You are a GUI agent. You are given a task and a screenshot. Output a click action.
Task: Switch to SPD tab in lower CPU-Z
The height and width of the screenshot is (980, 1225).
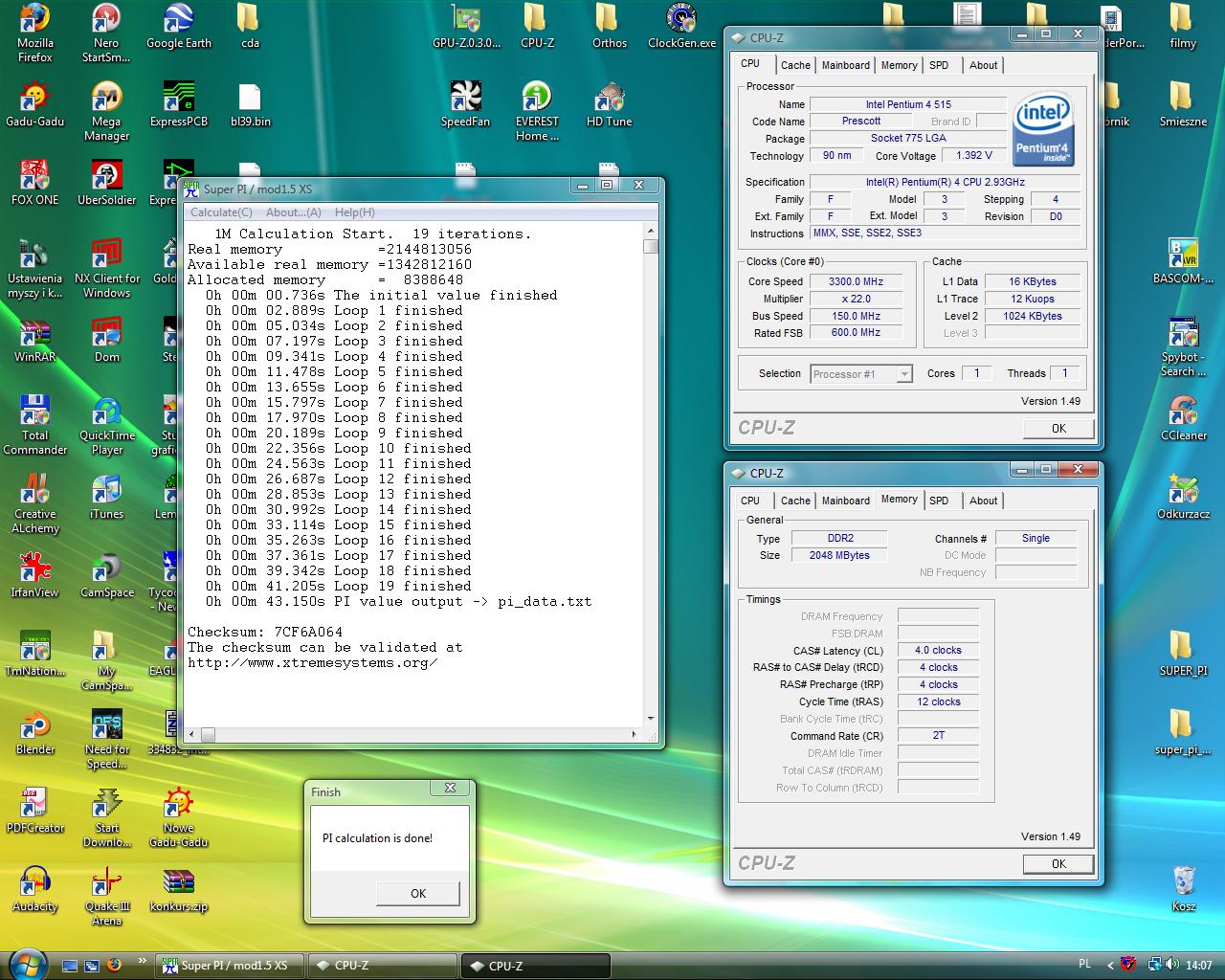[939, 501]
